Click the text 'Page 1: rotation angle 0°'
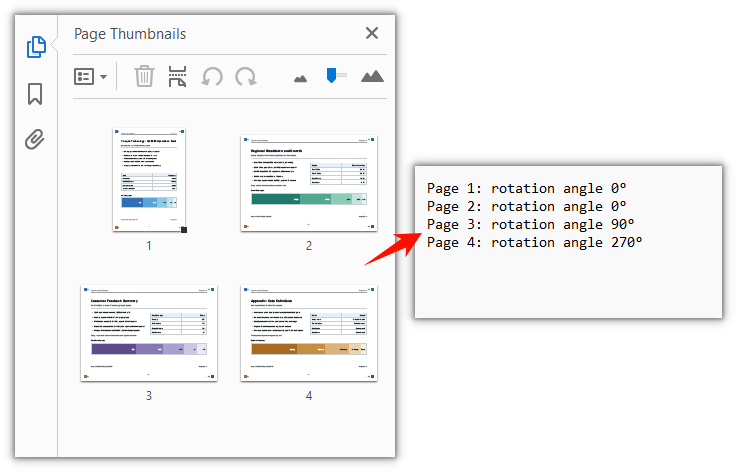The width and height of the screenshot is (737, 472). [x=526, y=189]
